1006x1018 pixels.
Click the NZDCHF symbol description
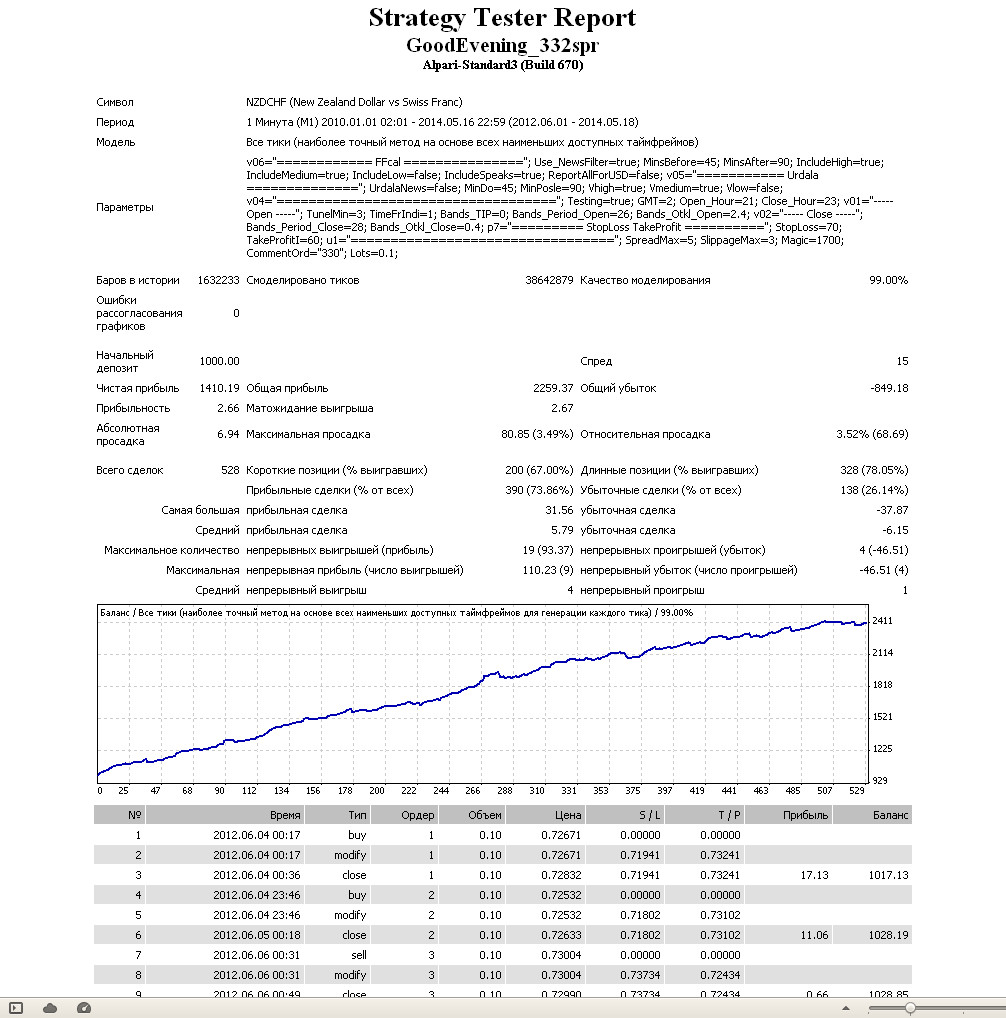coord(354,102)
